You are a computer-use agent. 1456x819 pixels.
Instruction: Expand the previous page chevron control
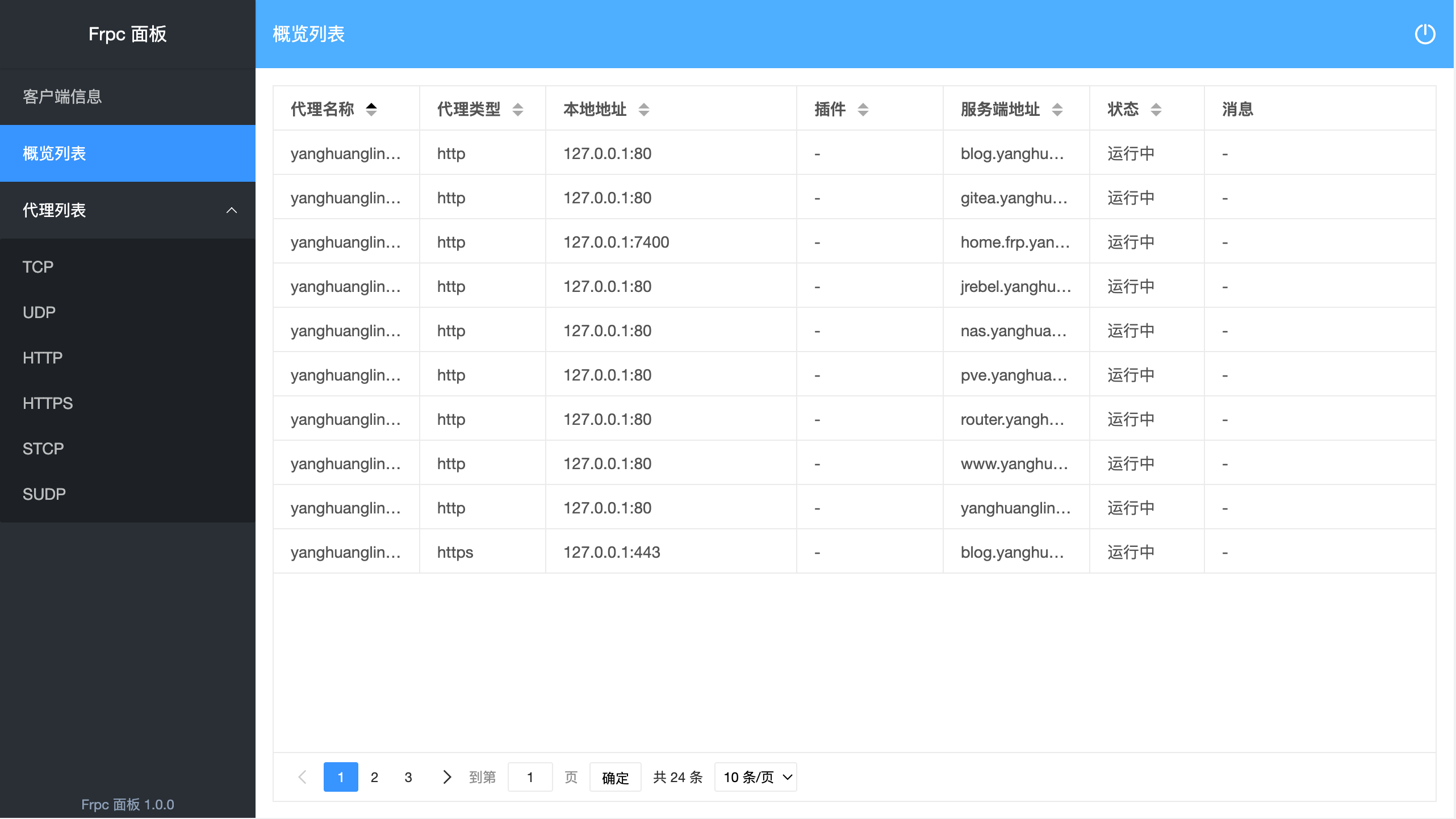point(302,777)
